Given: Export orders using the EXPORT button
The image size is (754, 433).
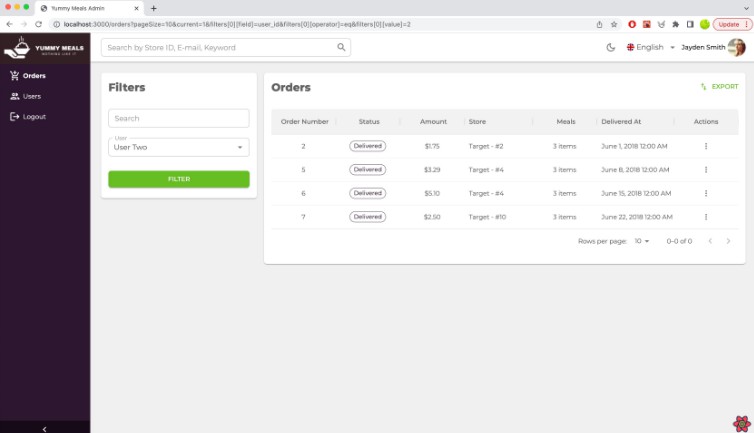Looking at the screenshot, I should pos(719,87).
